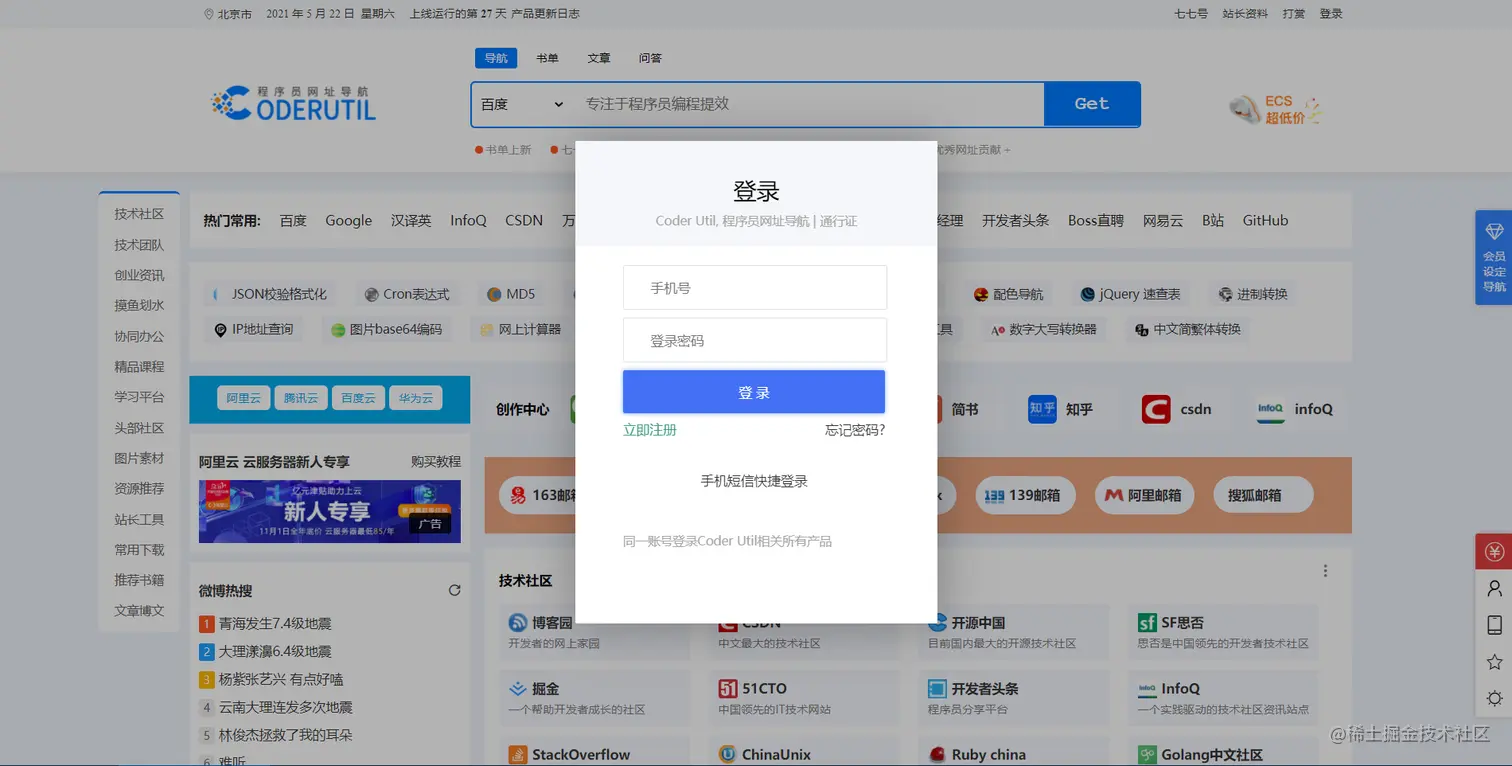The width and height of the screenshot is (1512, 766).
Task: Focus the 登录密码 input field
Action: pos(755,340)
